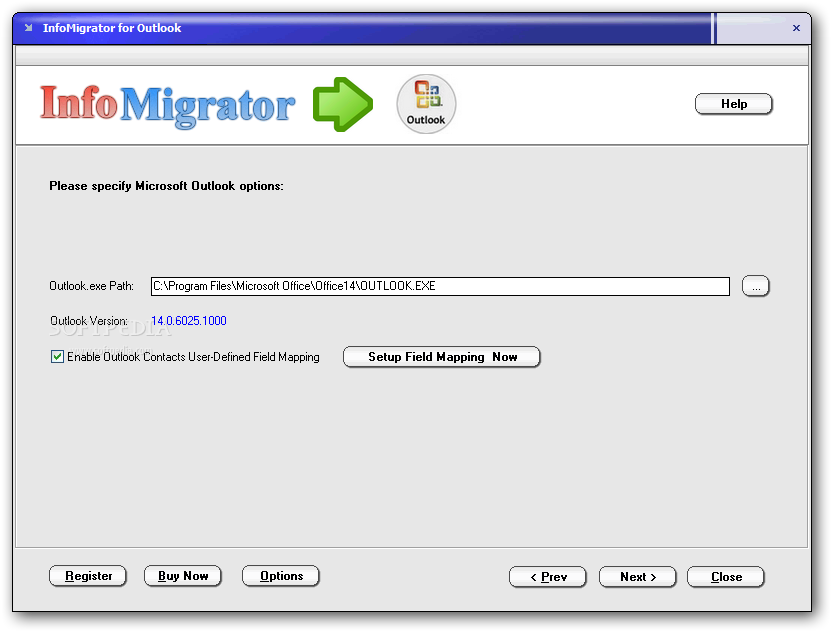The width and height of the screenshot is (832, 632).
Task: Open the Help button
Action: tap(734, 104)
